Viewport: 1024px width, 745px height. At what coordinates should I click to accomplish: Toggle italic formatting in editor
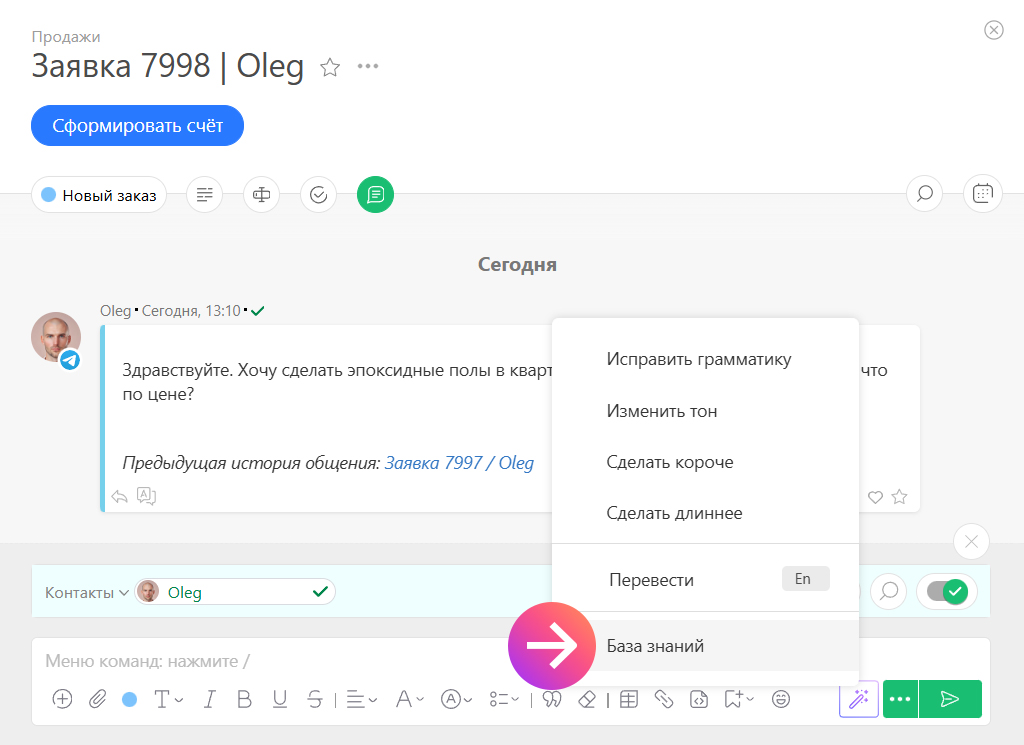210,699
